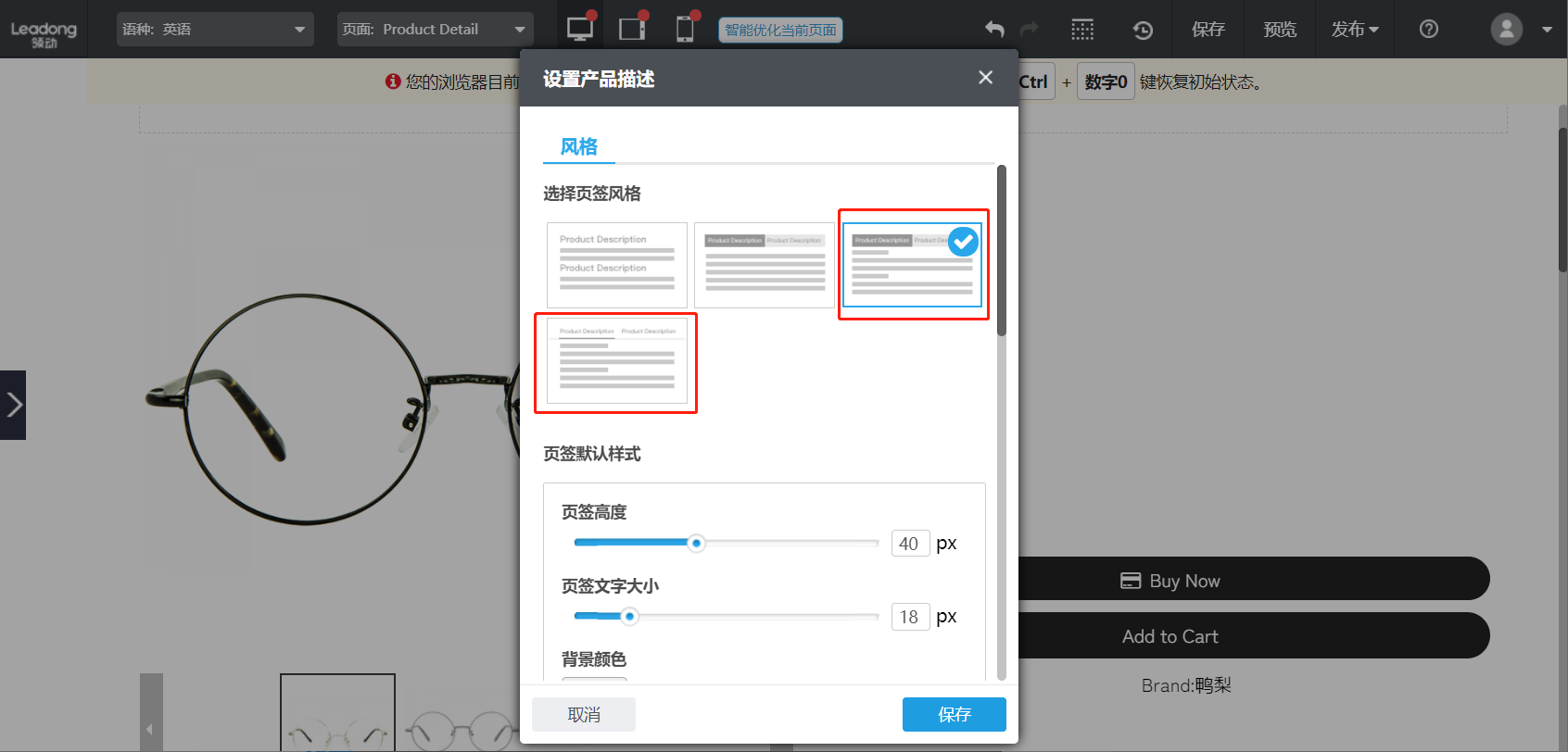Select the first stacked tab style option

point(616,265)
